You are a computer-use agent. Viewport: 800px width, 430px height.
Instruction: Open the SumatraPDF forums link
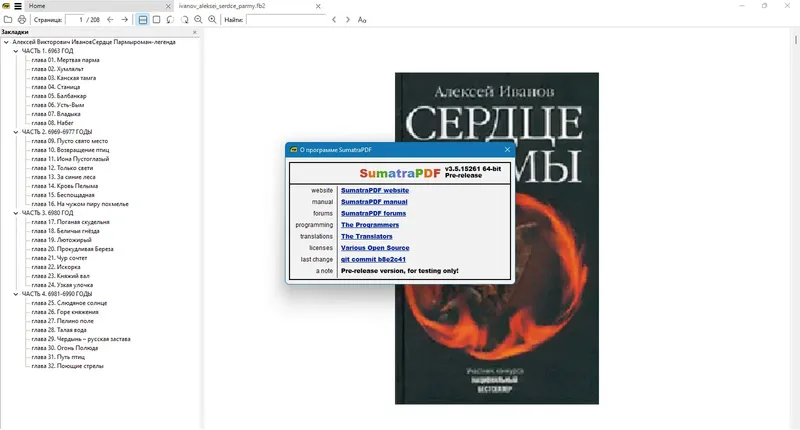click(373, 213)
